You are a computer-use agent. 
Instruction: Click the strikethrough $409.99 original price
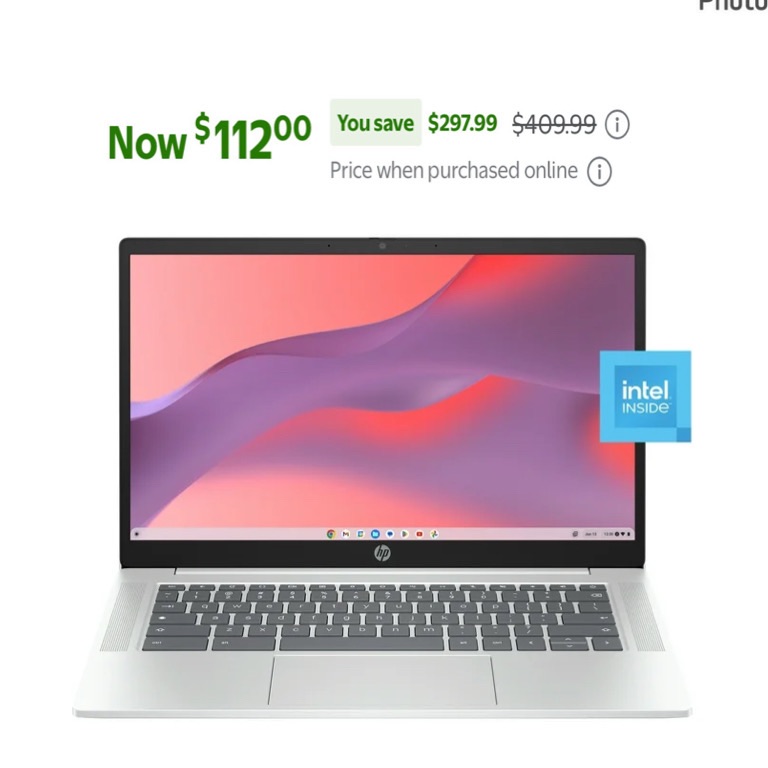click(554, 124)
